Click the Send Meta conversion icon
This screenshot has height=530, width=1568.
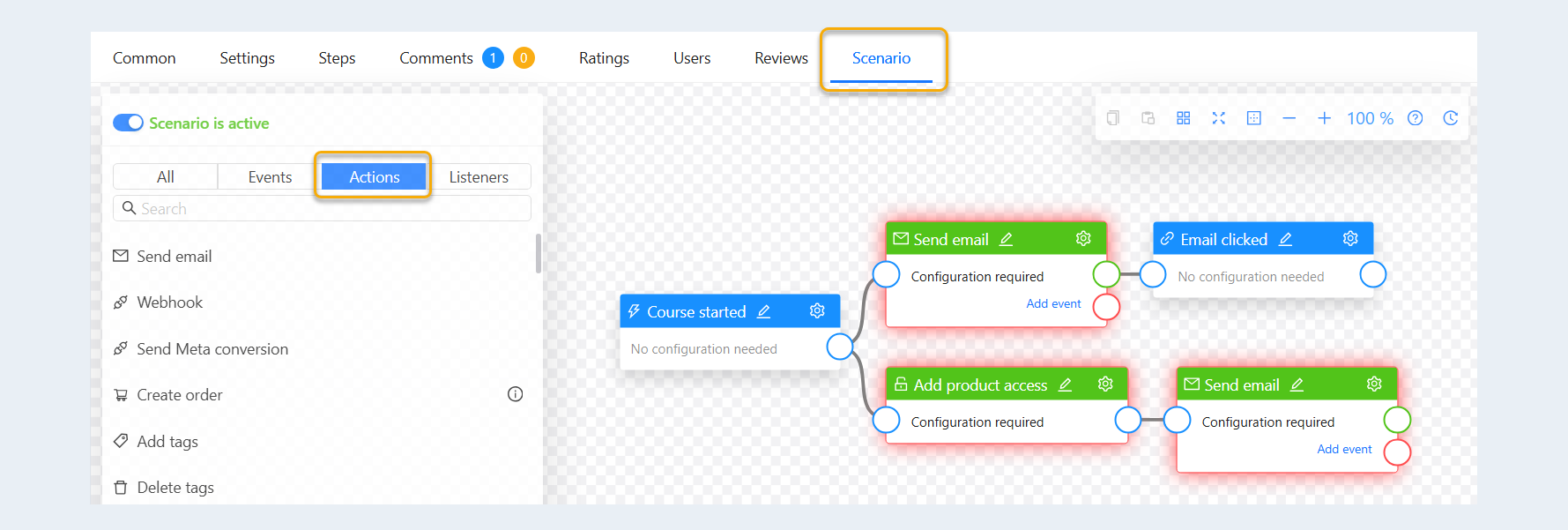click(x=121, y=348)
